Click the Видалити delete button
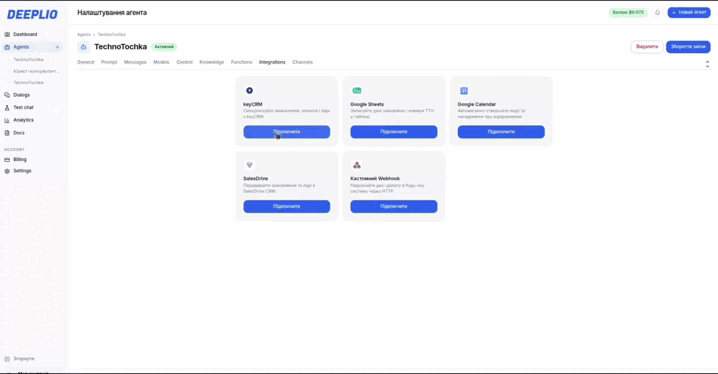 pyautogui.click(x=647, y=47)
